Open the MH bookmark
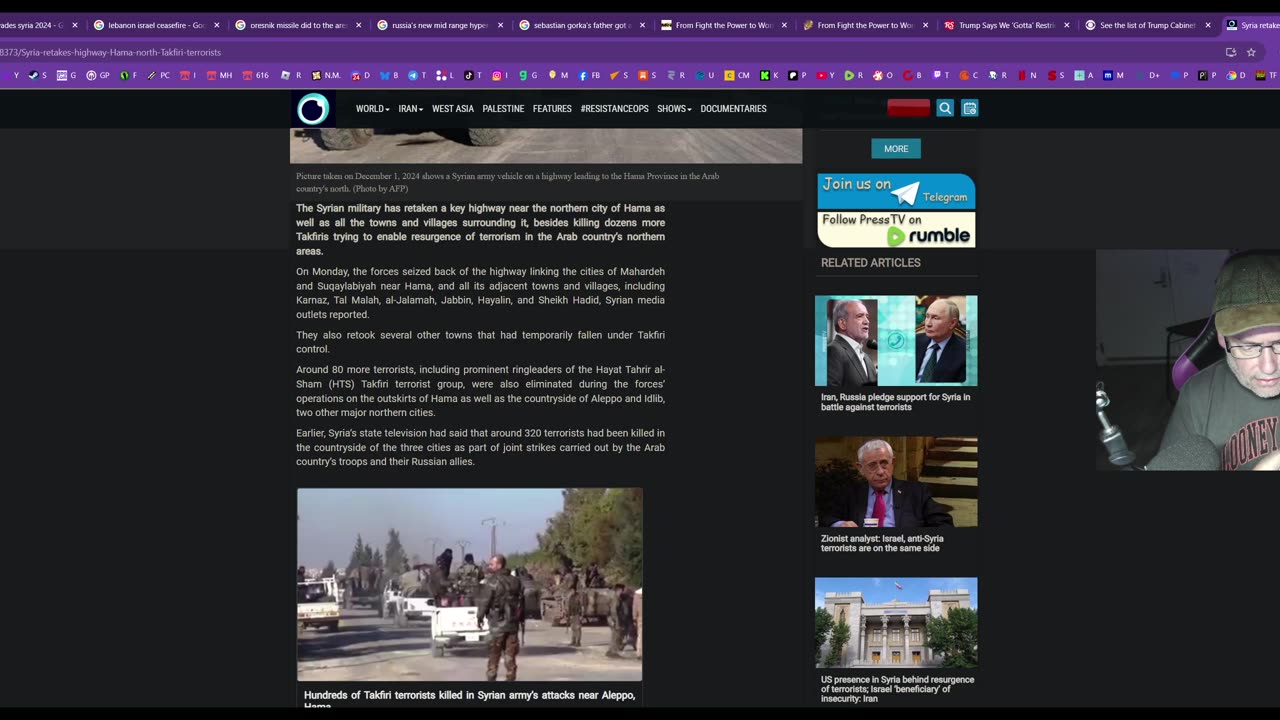The width and height of the screenshot is (1280, 720). pyautogui.click(x=219, y=75)
